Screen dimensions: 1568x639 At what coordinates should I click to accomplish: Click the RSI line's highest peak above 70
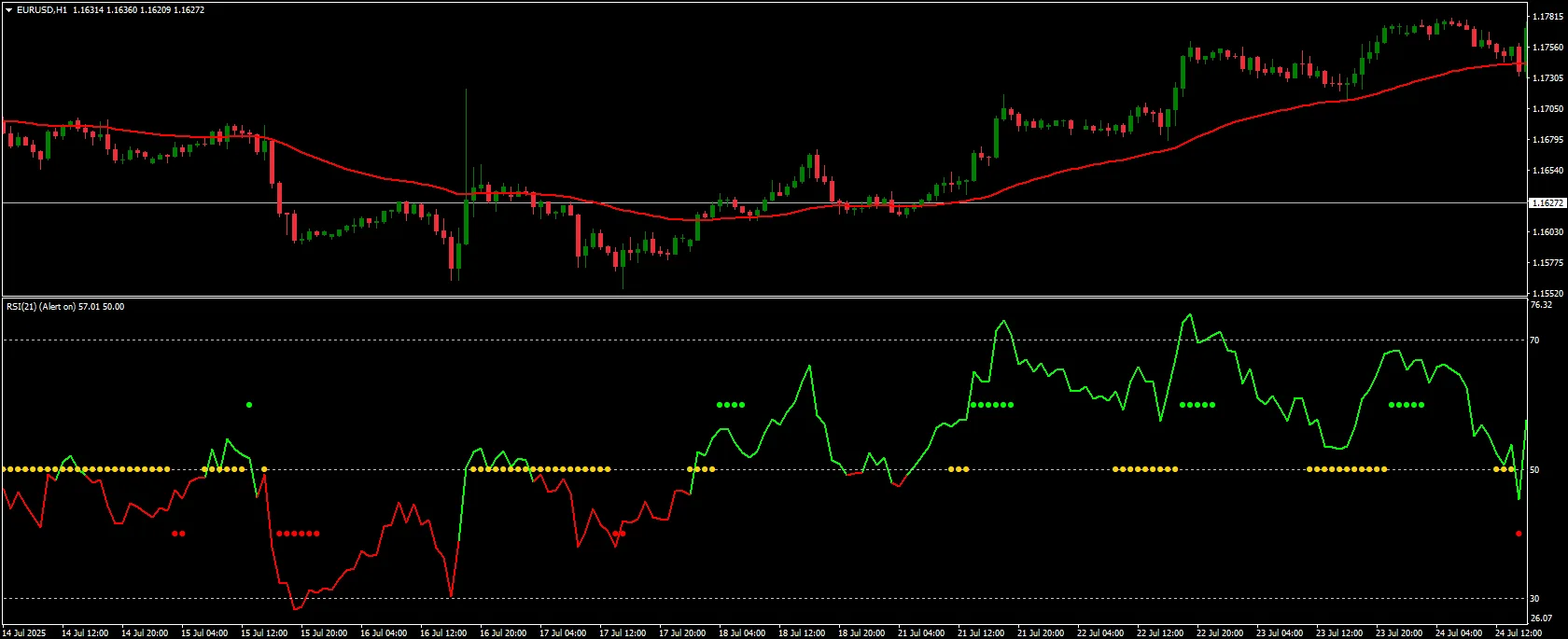pyautogui.click(x=1189, y=315)
